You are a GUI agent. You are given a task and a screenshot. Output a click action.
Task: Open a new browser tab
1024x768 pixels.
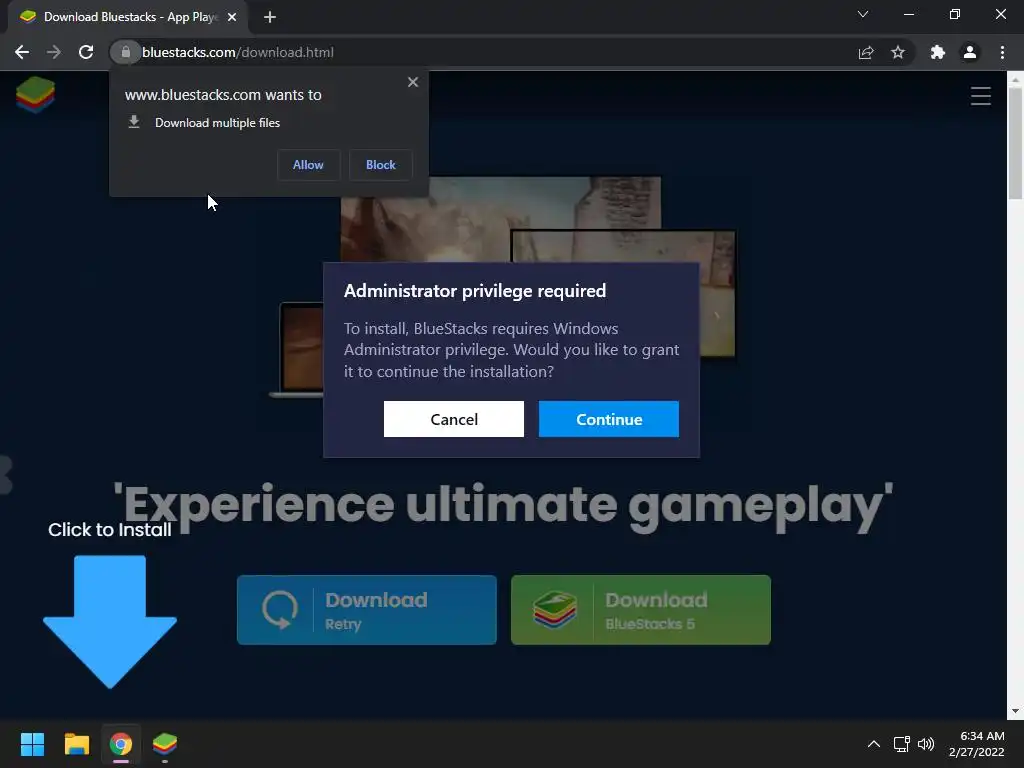click(x=270, y=17)
